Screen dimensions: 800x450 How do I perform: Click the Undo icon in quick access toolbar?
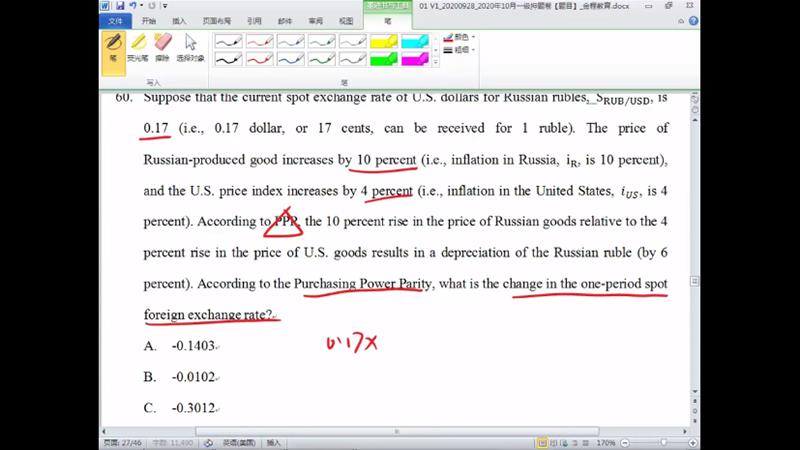click(x=133, y=6)
